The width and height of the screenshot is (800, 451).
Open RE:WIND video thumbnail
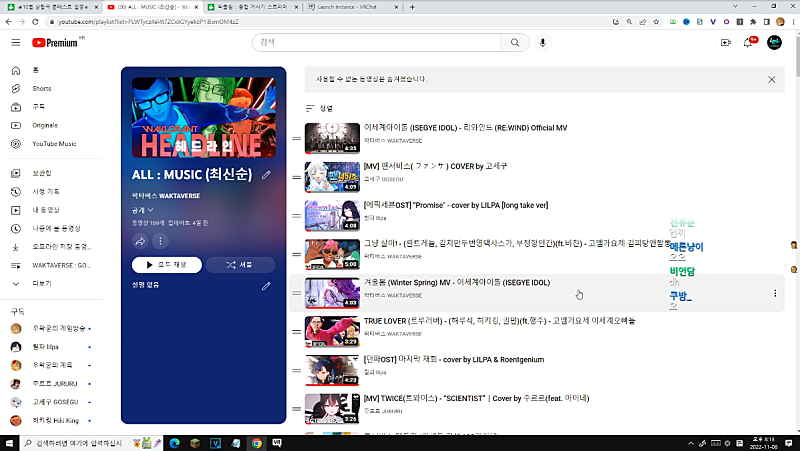tap(332, 138)
